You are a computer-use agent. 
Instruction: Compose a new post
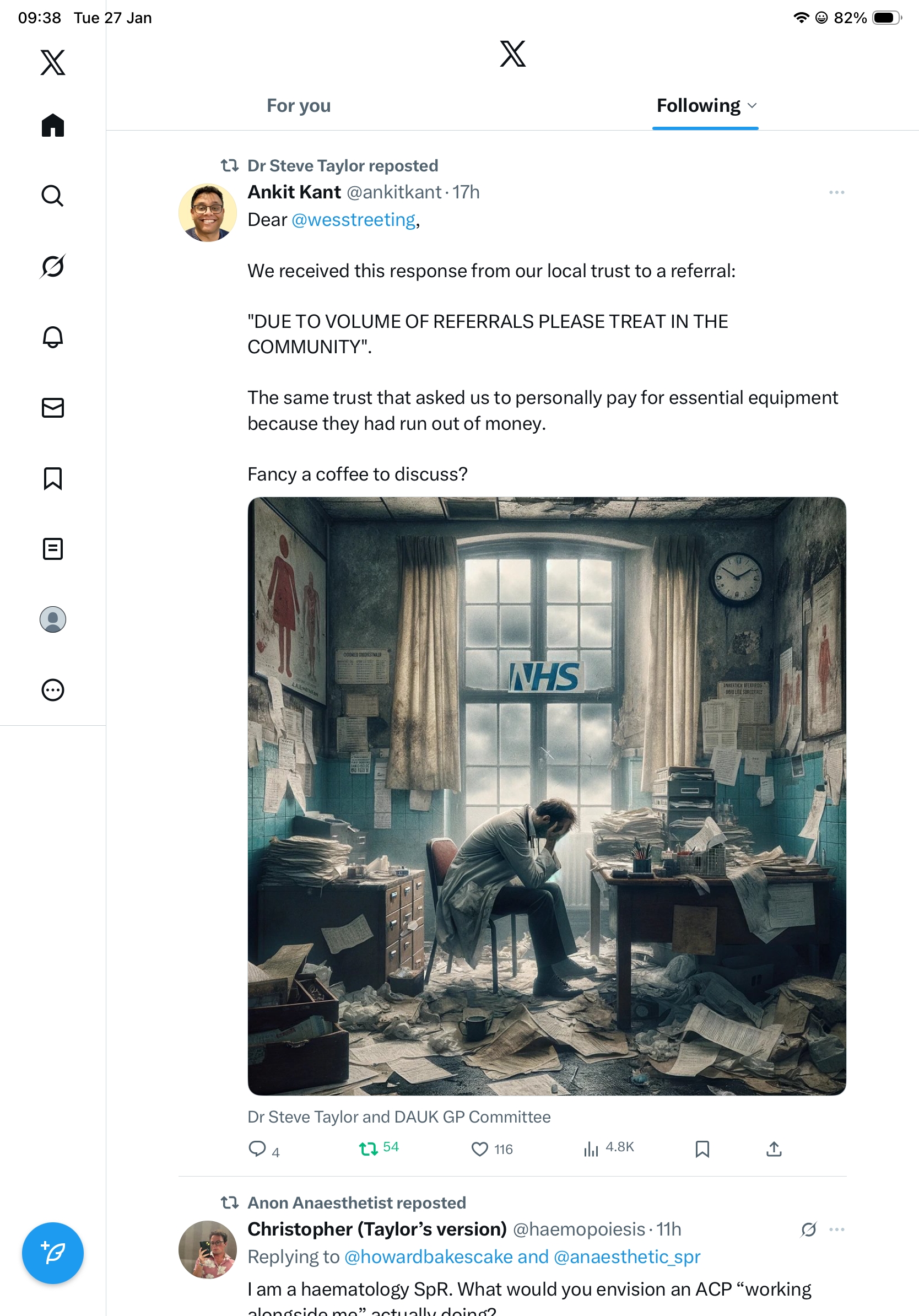[x=53, y=1253]
